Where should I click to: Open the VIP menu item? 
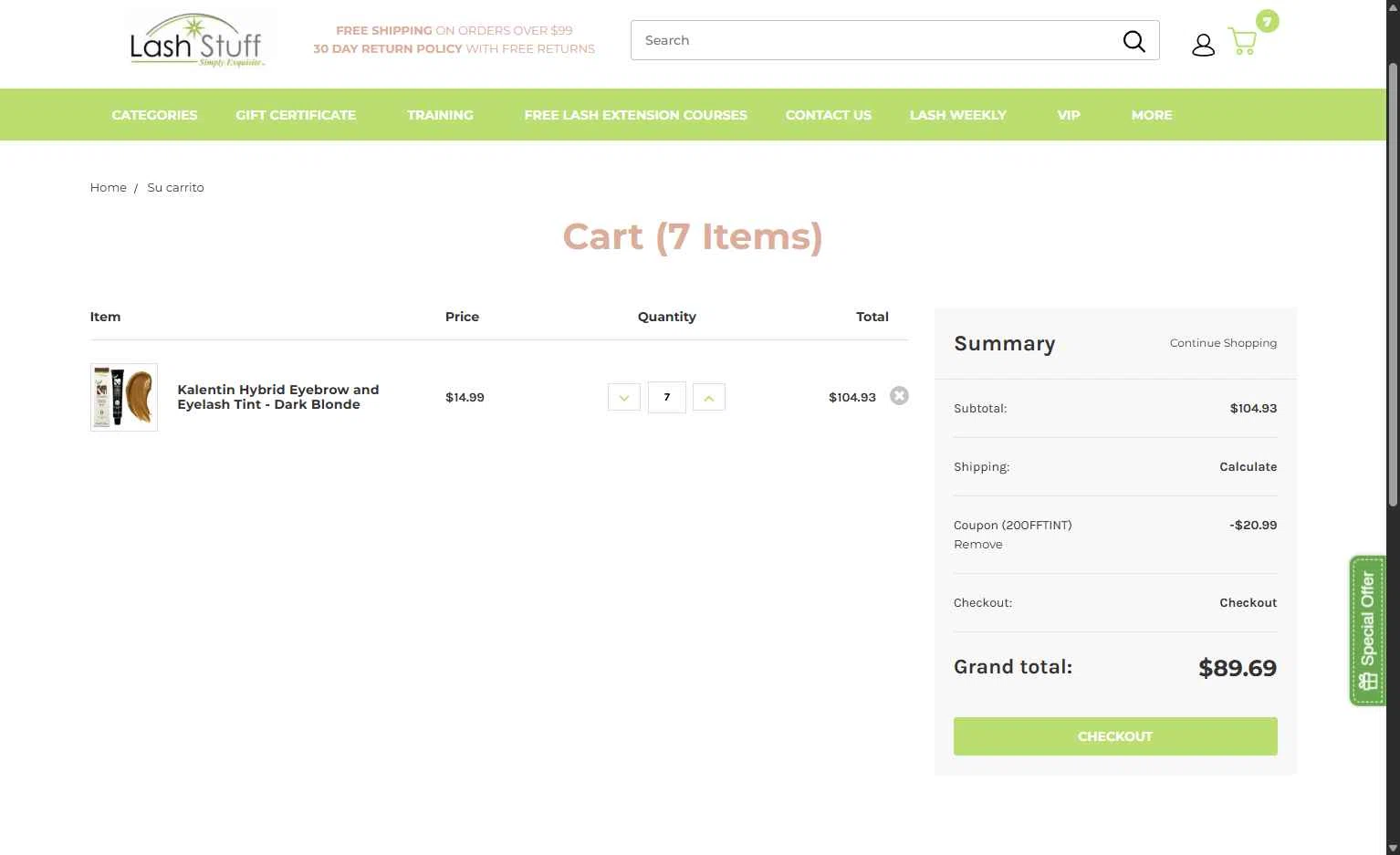pos(1069,115)
